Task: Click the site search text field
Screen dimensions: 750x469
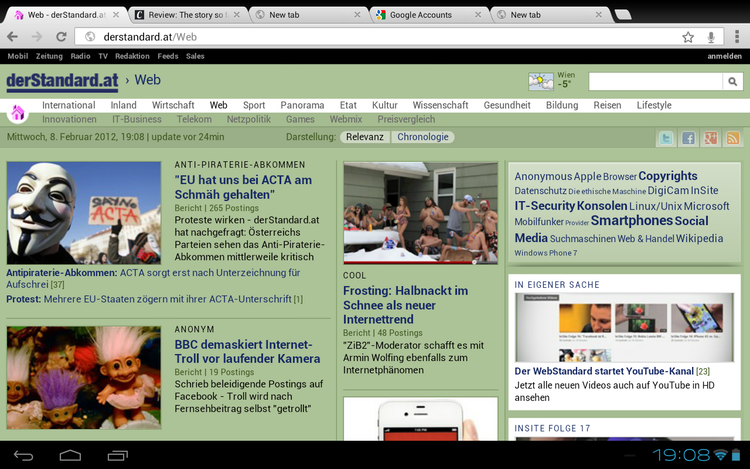Action: click(x=655, y=82)
